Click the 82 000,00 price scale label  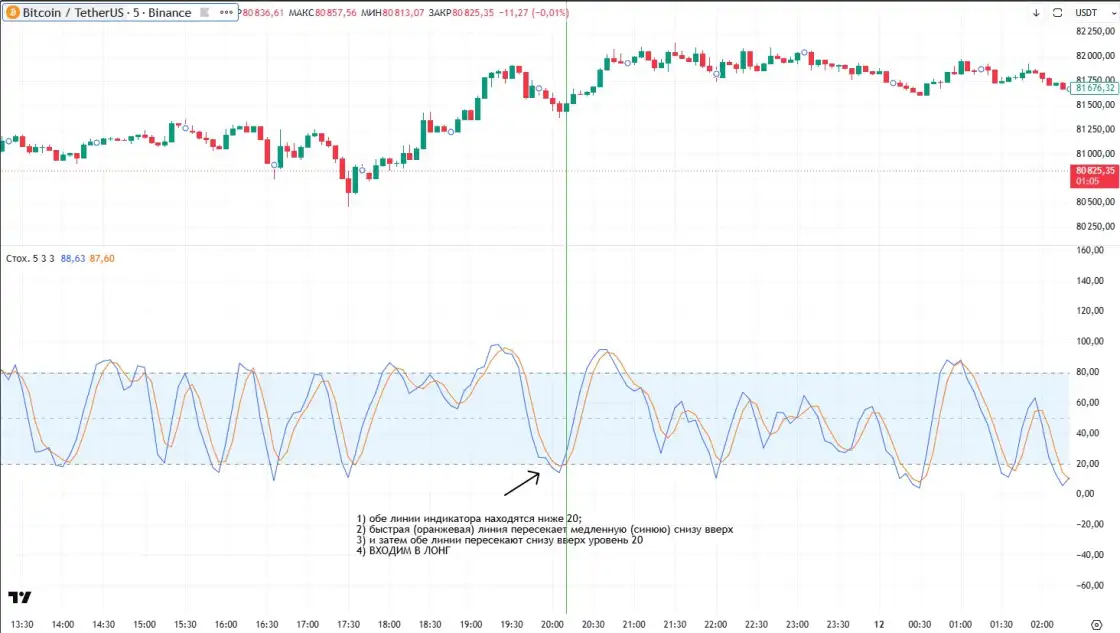[1095, 56]
